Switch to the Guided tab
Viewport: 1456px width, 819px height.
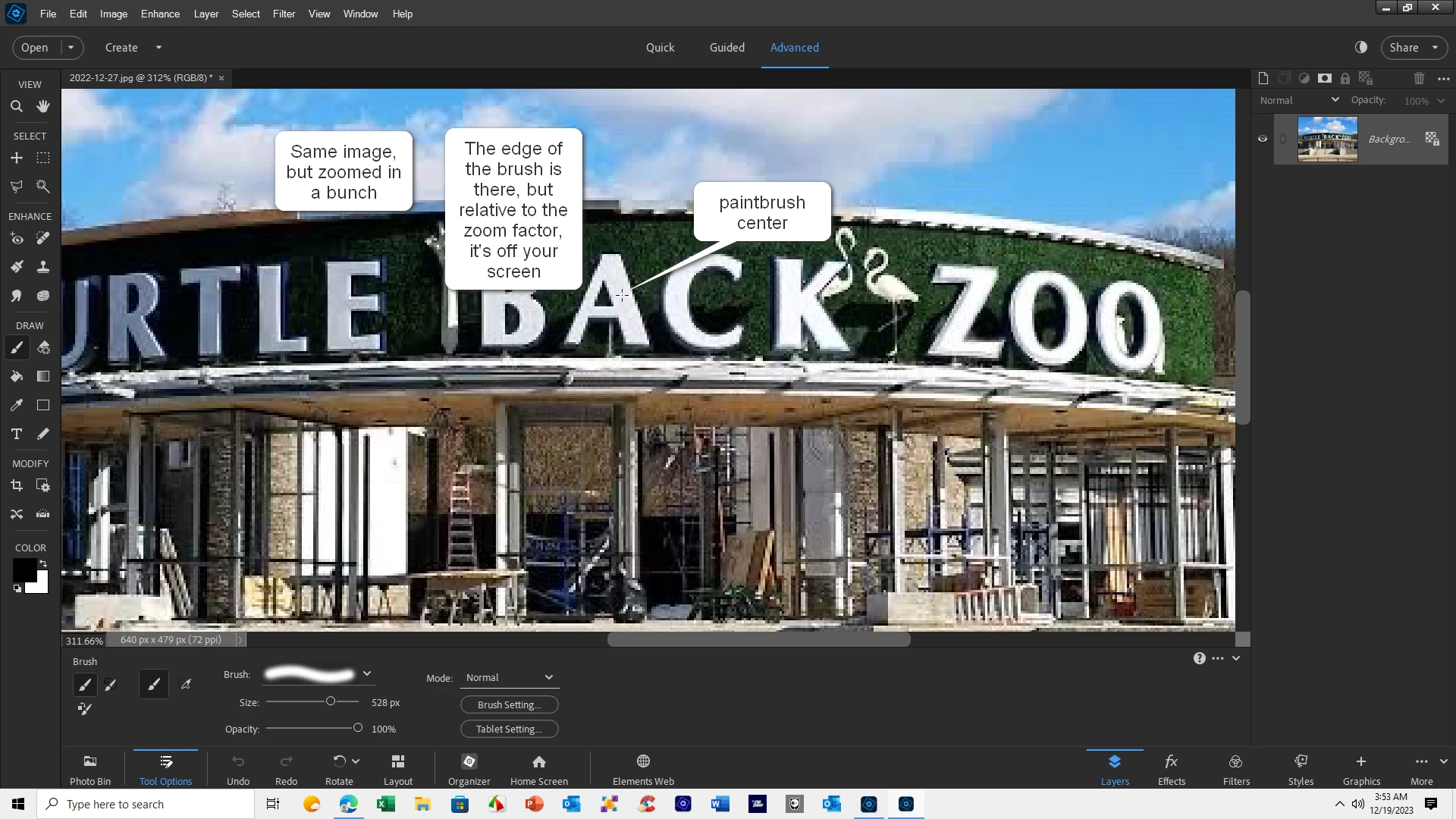[726, 47]
